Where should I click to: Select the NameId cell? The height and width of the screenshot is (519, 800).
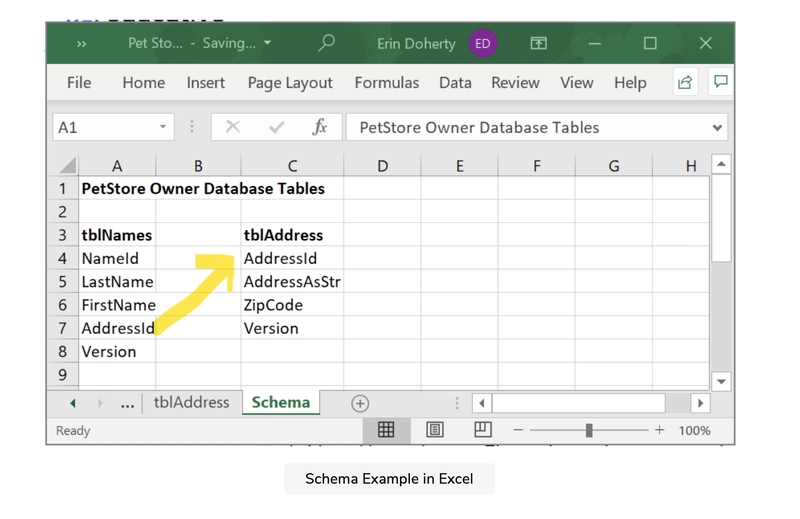click(117, 258)
